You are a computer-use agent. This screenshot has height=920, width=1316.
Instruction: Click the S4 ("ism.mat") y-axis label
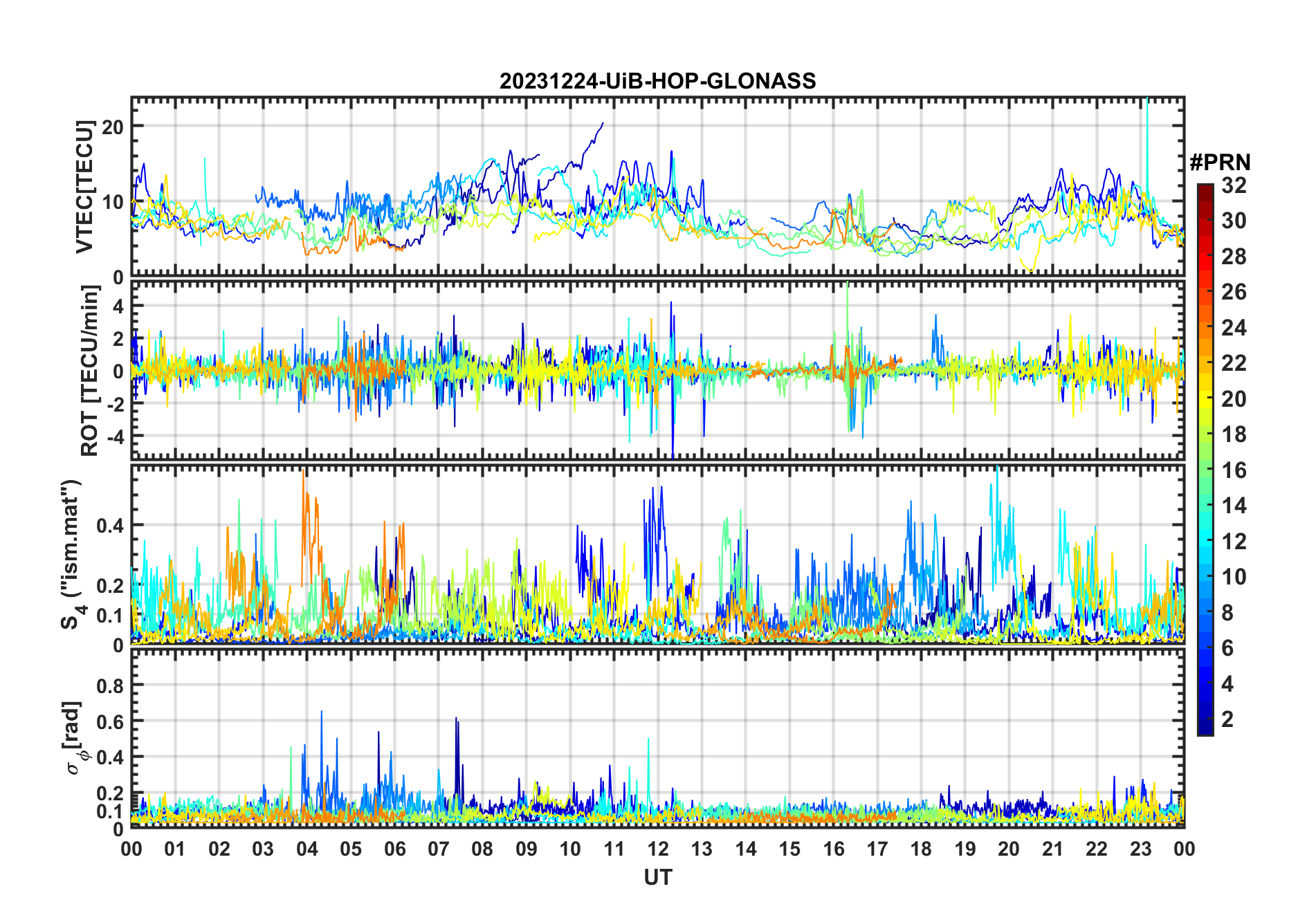[x=72, y=555]
